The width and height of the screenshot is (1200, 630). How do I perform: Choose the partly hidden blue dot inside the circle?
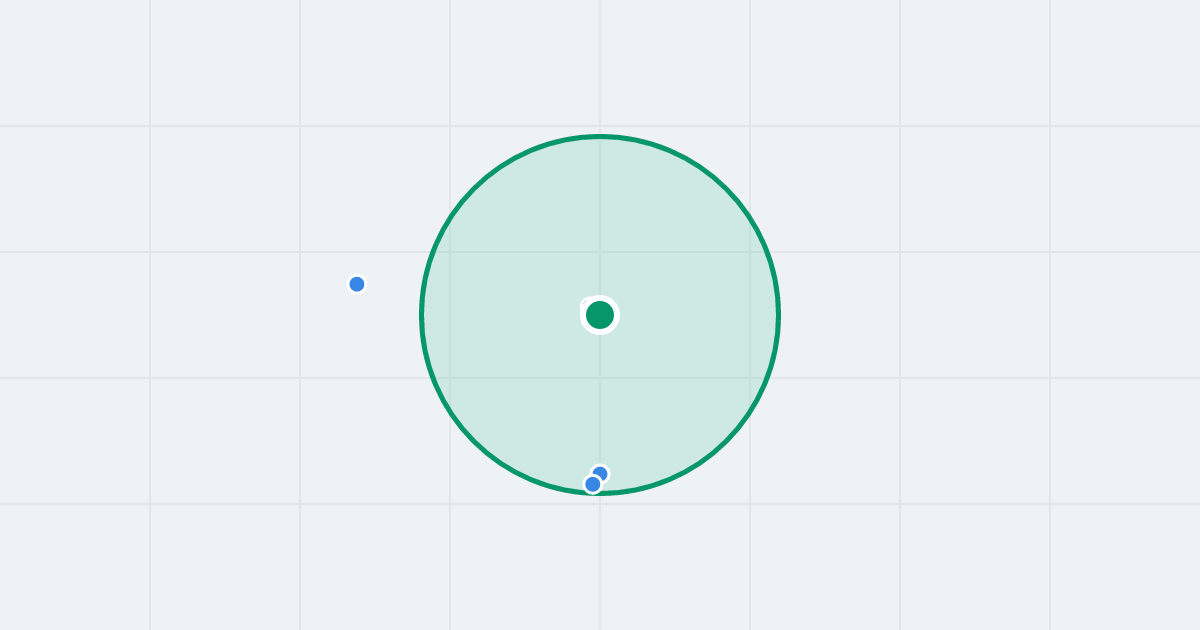601,472
